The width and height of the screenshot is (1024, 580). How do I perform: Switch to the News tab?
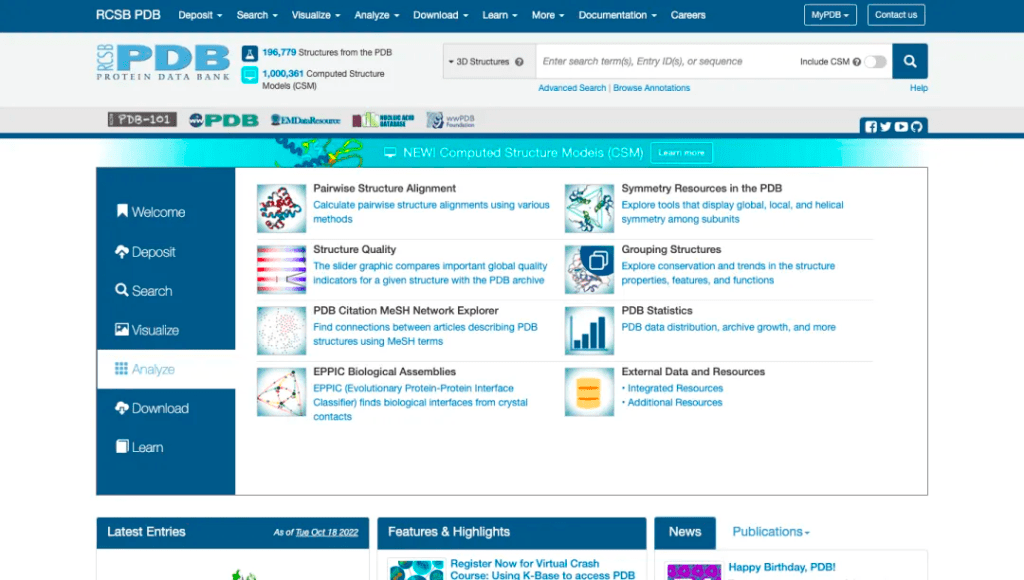pos(685,532)
